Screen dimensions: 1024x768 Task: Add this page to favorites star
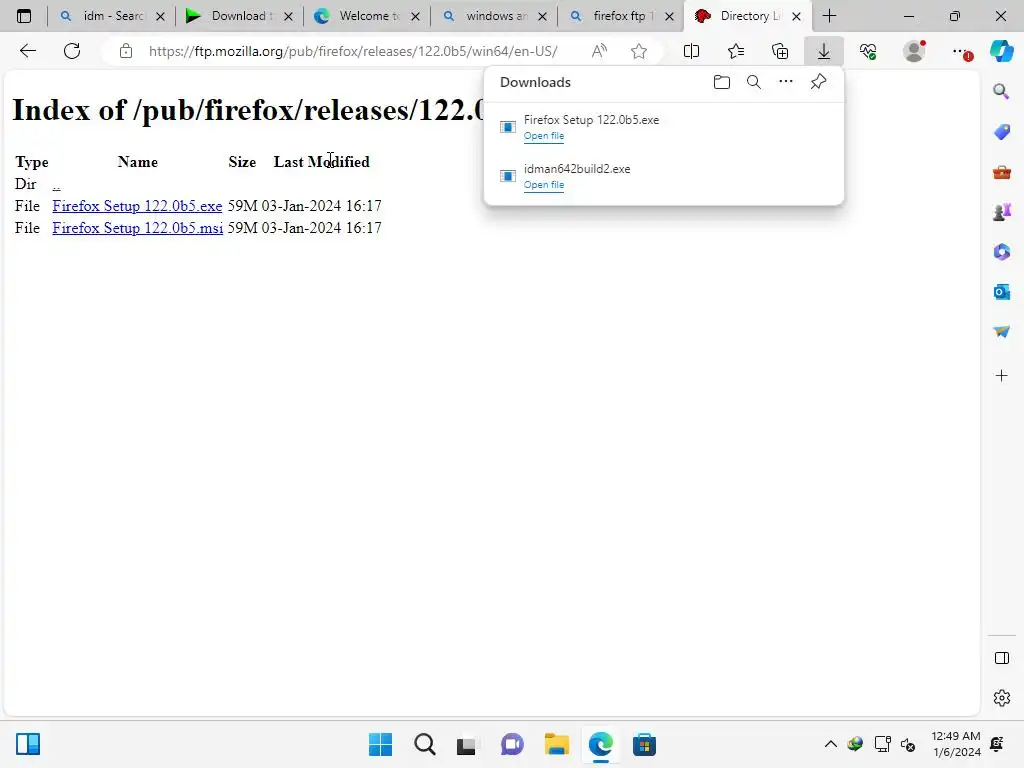(639, 51)
